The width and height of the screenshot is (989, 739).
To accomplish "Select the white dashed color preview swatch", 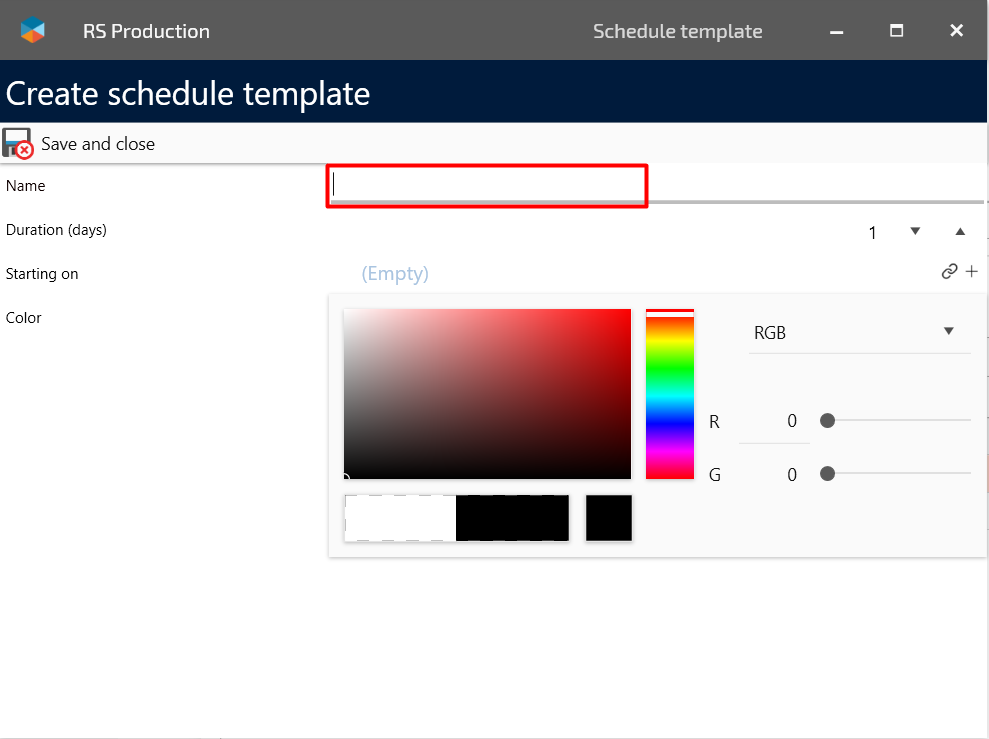I will click(400, 518).
